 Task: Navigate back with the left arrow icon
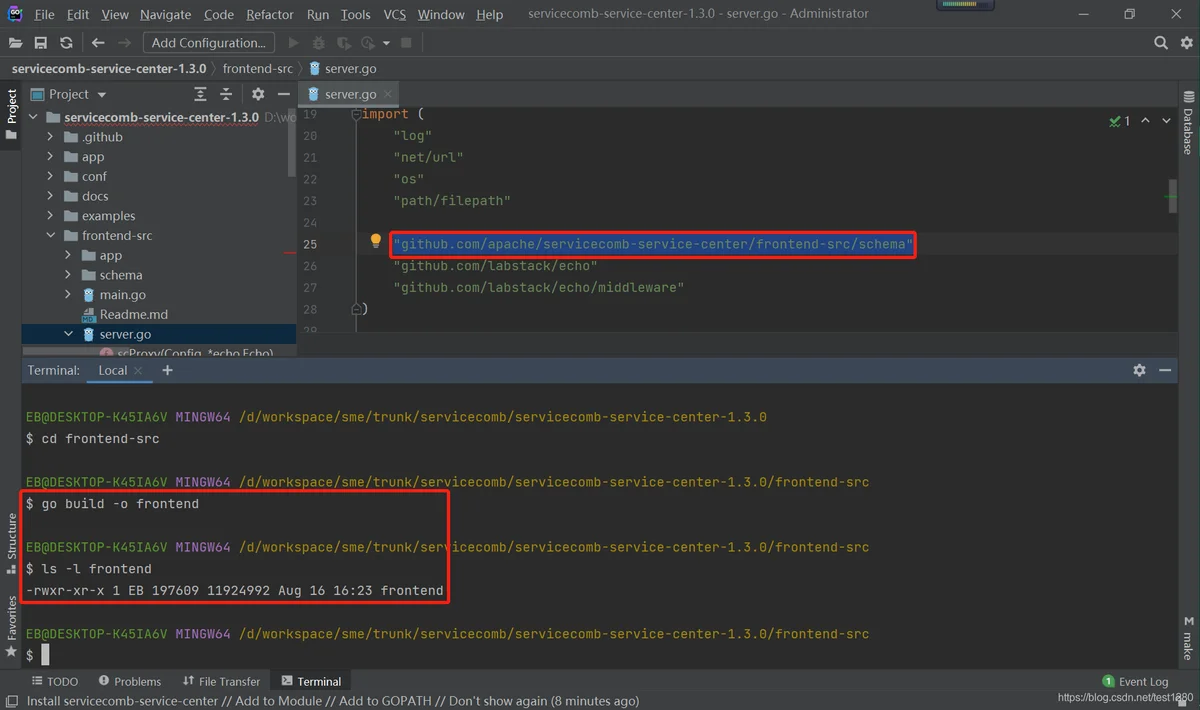point(97,43)
